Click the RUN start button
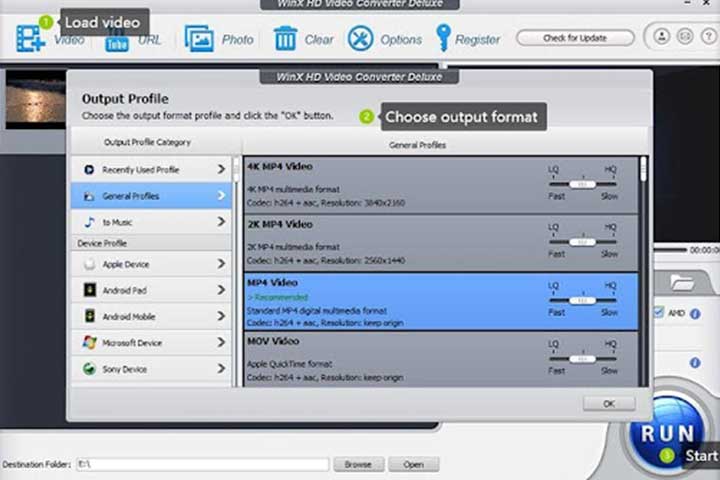The image size is (720, 480). click(x=667, y=434)
